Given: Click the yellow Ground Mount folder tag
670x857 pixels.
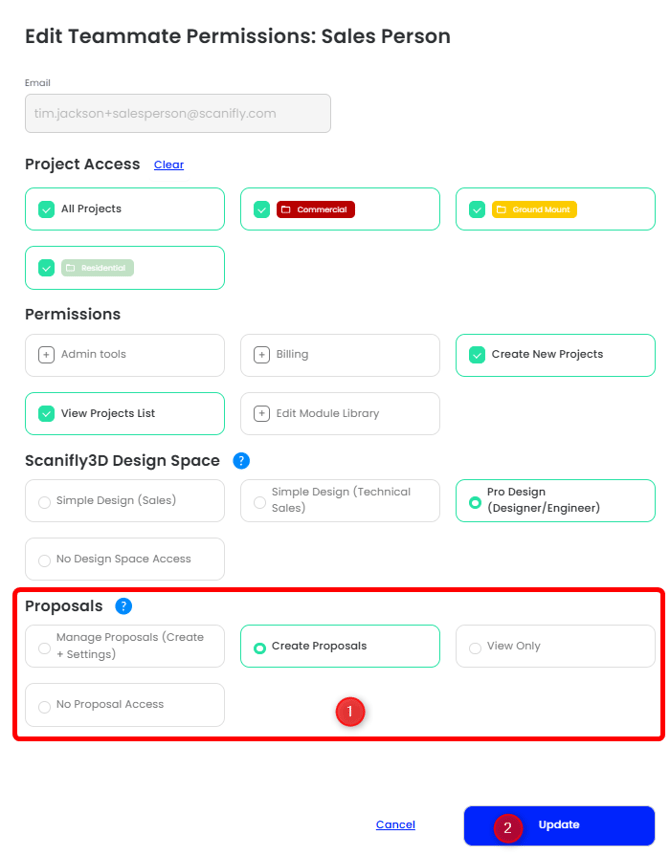Looking at the screenshot, I should click(534, 209).
